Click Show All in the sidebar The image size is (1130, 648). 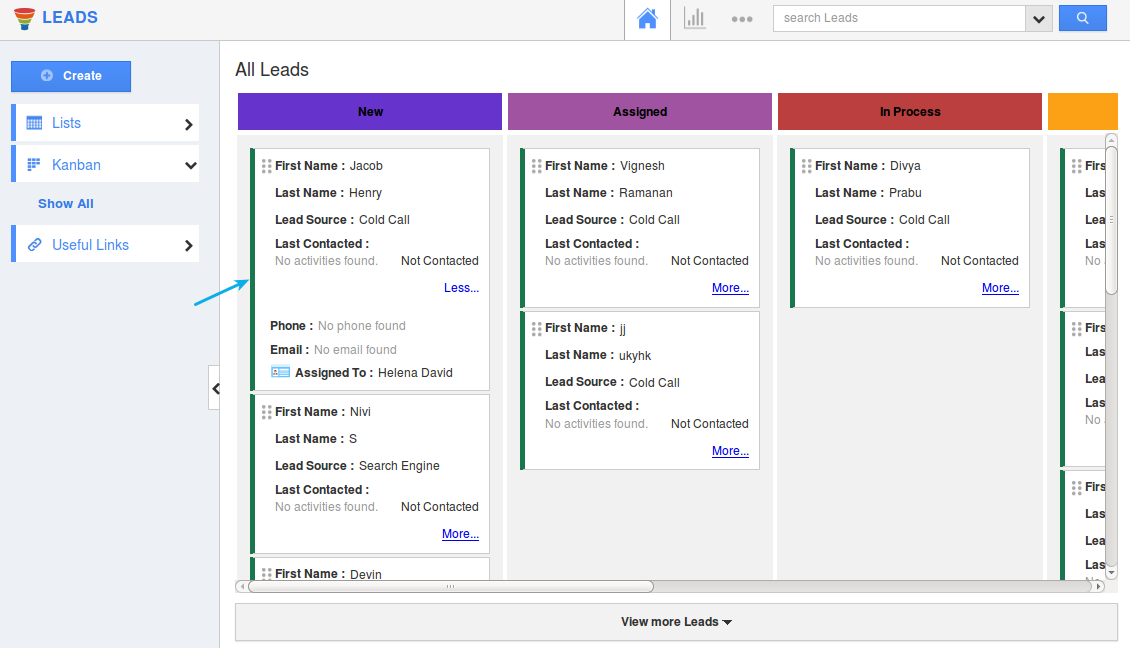[65, 203]
